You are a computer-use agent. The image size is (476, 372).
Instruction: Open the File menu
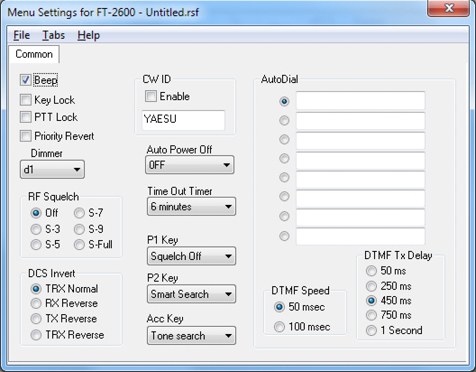coord(22,35)
